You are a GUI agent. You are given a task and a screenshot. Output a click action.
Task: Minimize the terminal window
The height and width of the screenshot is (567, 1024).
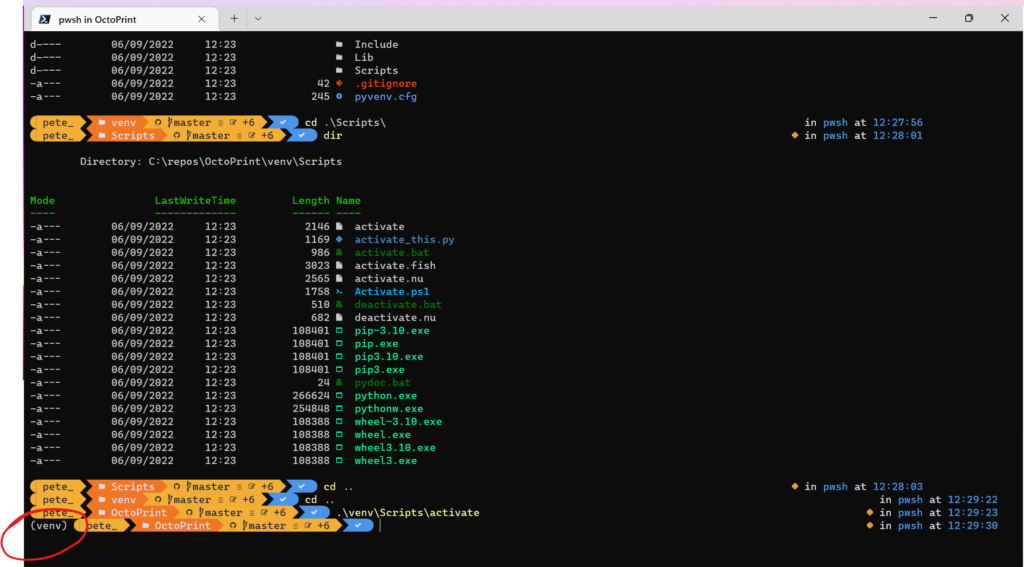click(933, 18)
